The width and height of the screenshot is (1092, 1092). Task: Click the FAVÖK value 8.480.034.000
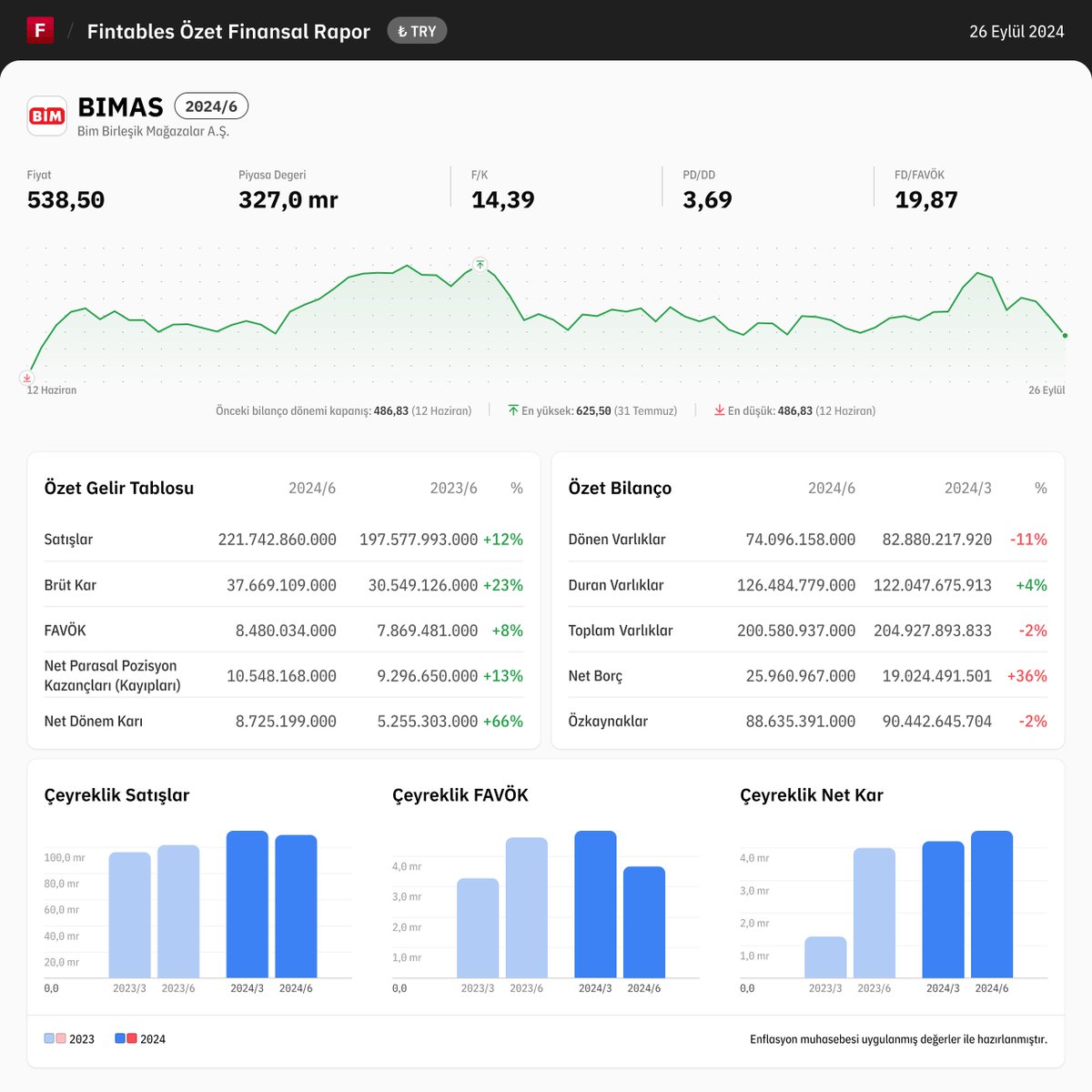pyautogui.click(x=286, y=630)
